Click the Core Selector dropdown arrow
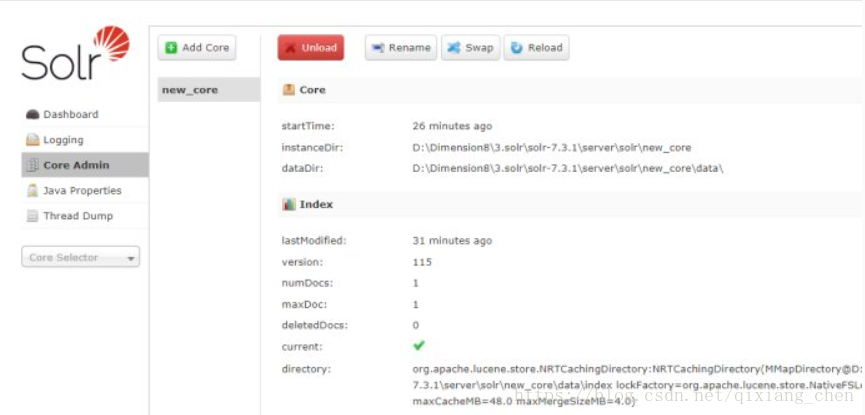 (131, 258)
